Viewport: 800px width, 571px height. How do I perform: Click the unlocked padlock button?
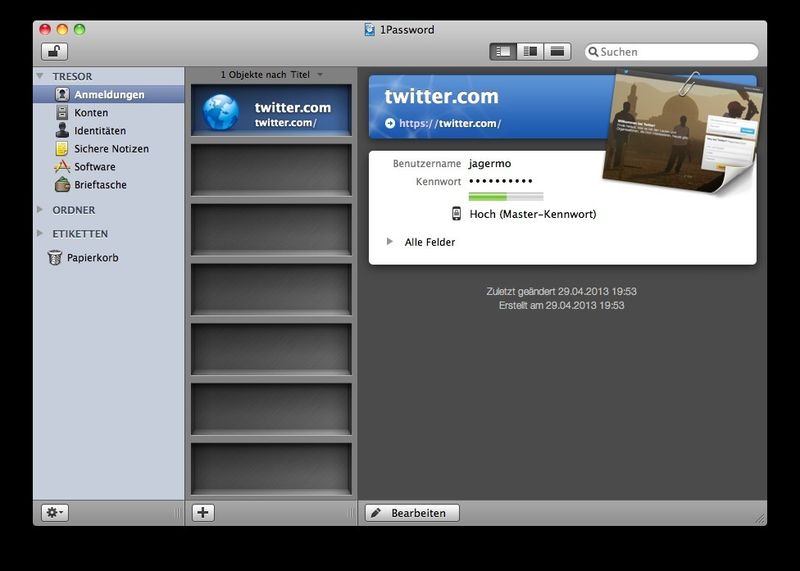click(x=55, y=52)
